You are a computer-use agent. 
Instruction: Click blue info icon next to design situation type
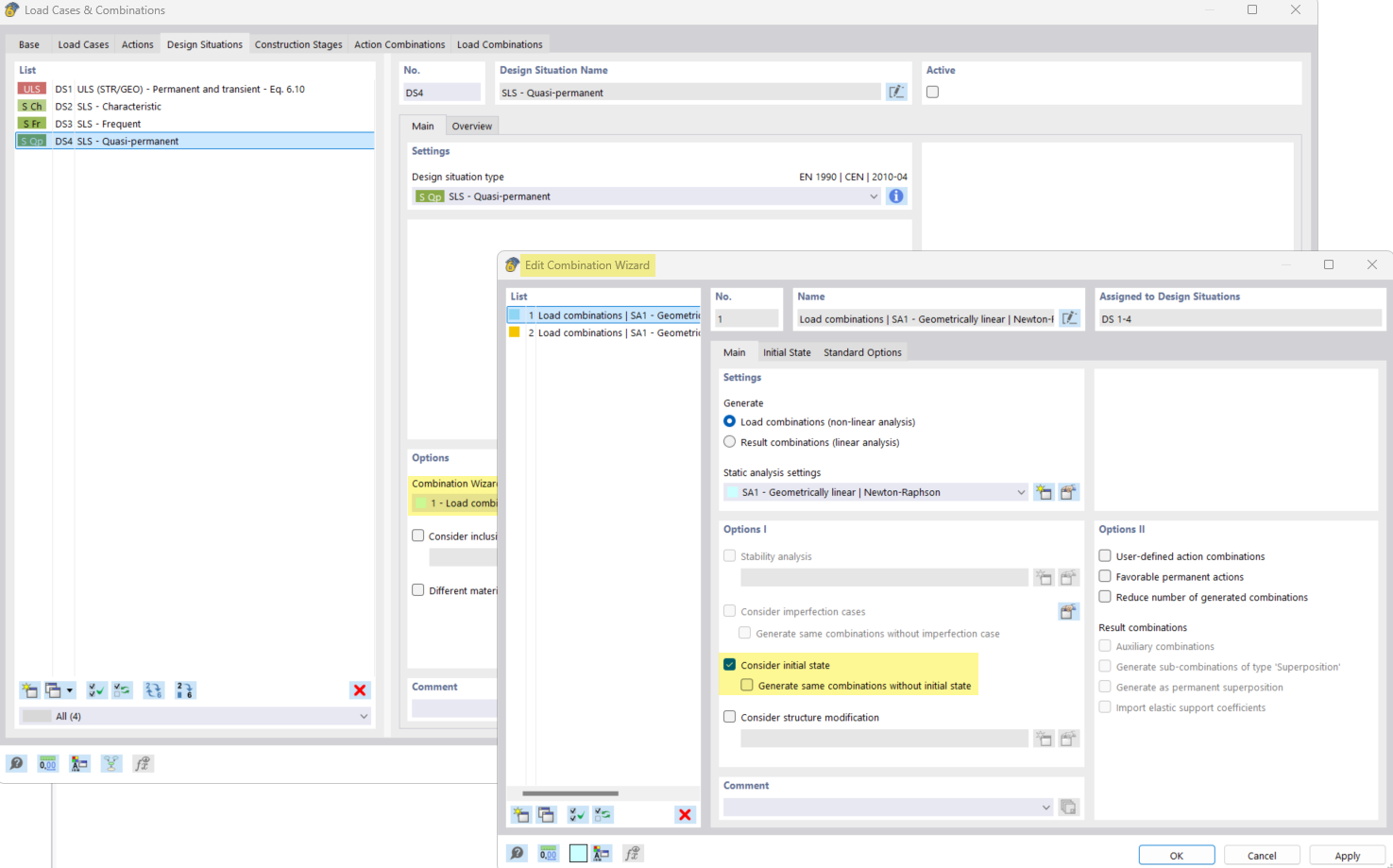pyautogui.click(x=896, y=196)
